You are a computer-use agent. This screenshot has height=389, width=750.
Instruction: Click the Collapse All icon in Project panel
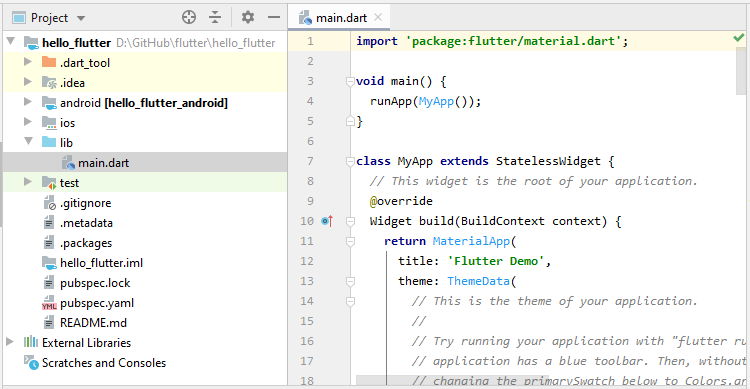[x=215, y=17]
